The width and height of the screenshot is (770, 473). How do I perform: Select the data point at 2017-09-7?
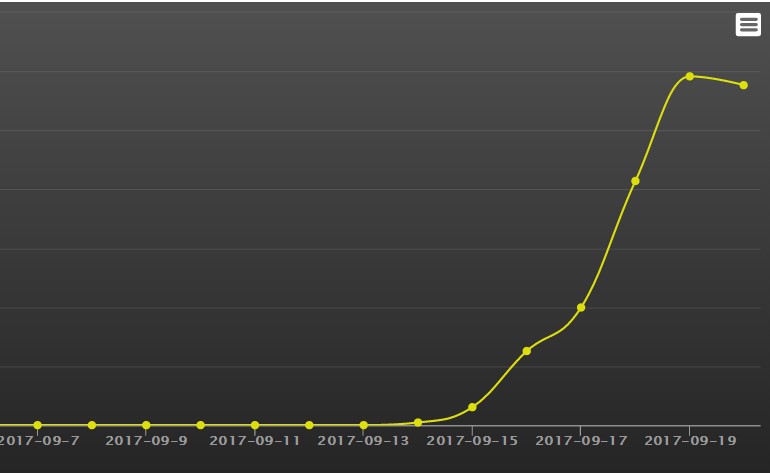point(37,425)
